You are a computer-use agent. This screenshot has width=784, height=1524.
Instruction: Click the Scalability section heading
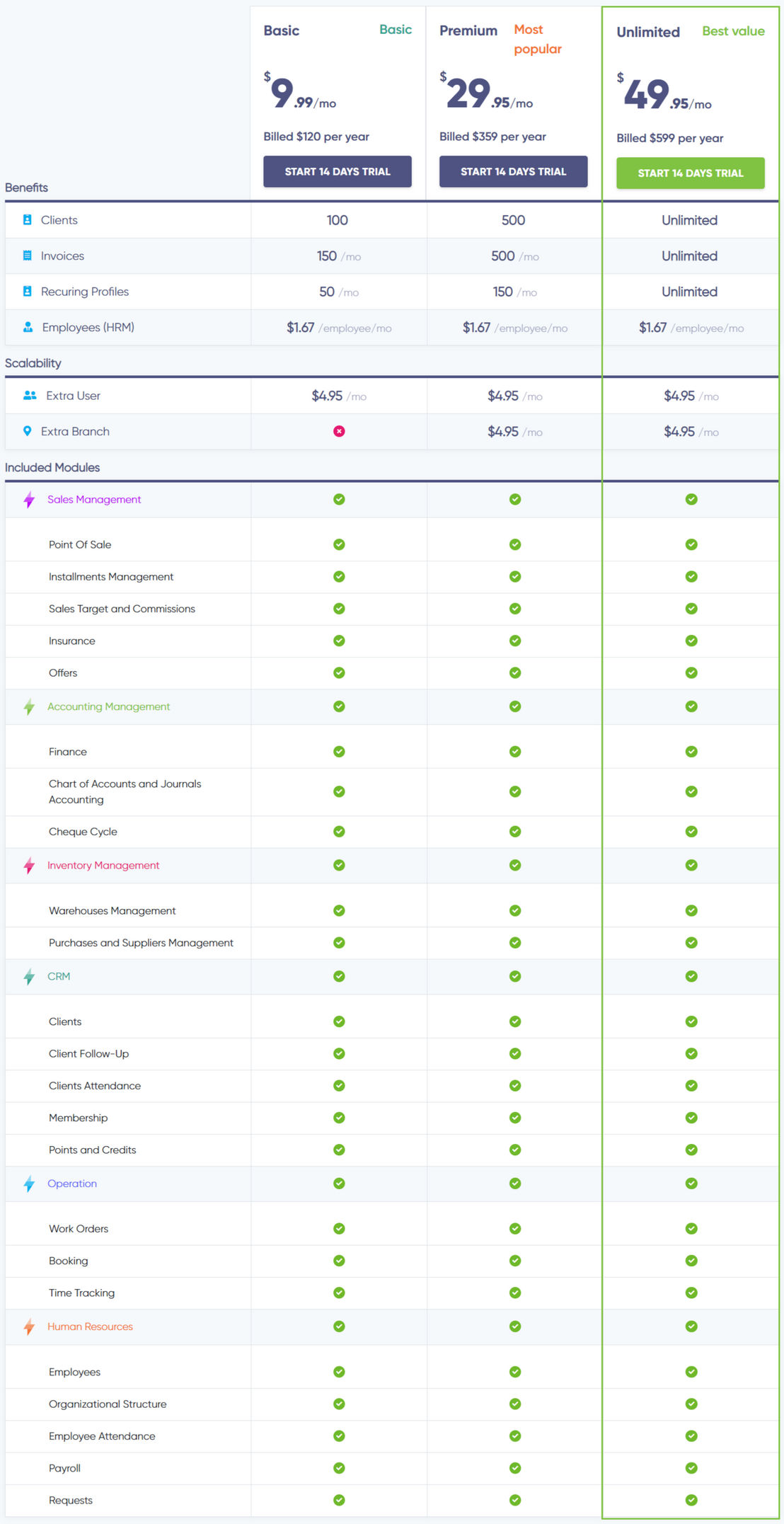pyautogui.click(x=33, y=363)
